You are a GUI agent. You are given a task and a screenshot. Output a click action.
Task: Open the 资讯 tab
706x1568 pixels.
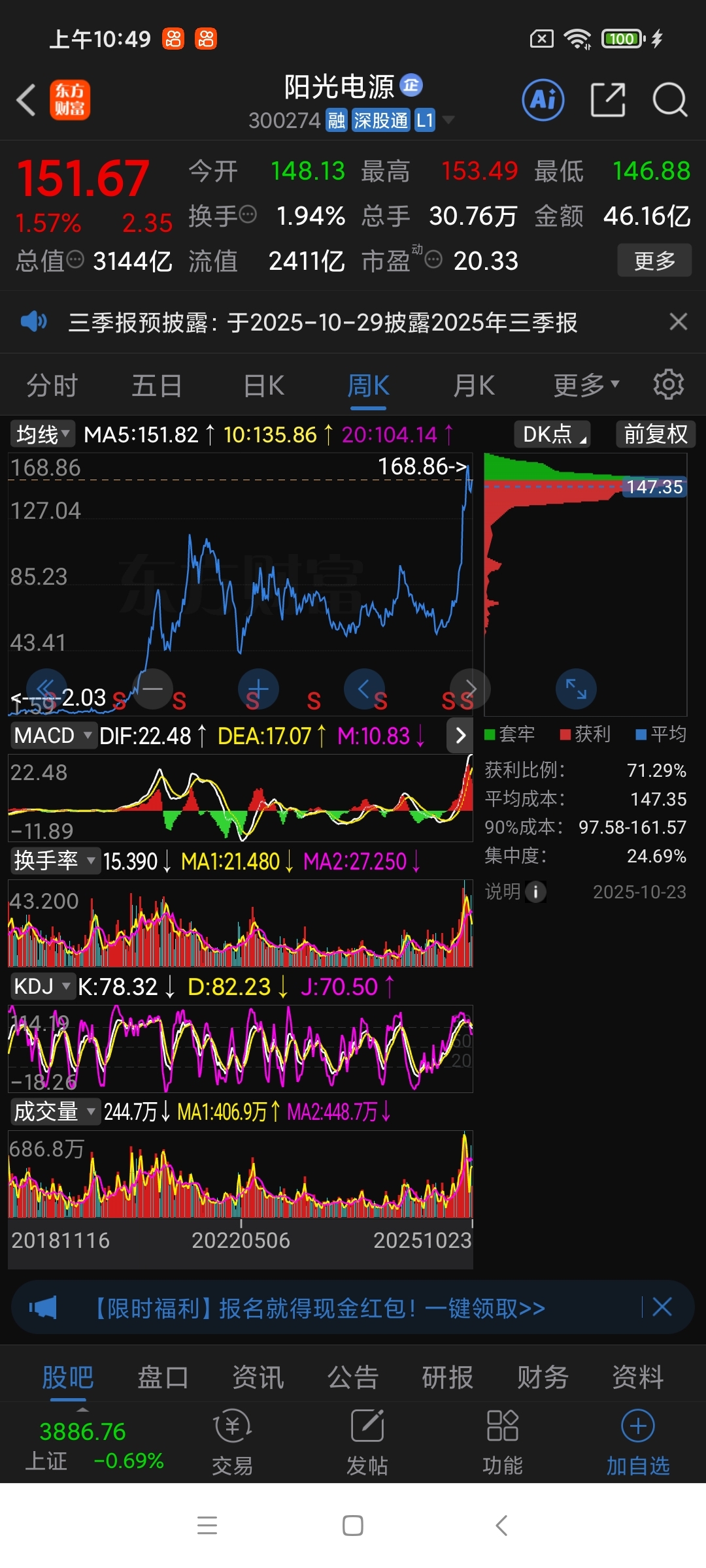258,1377
